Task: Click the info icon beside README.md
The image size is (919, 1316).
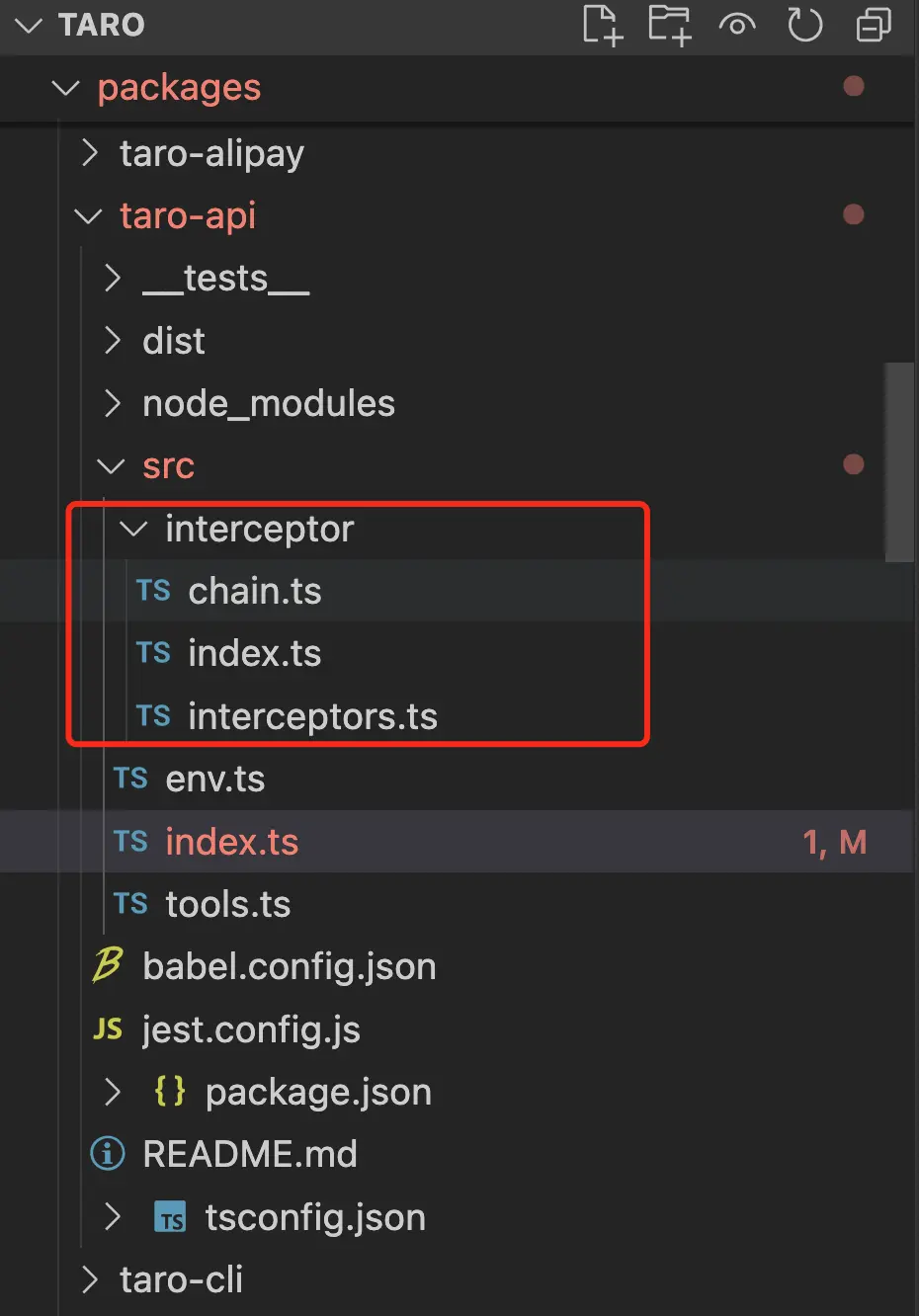Action: click(108, 1154)
